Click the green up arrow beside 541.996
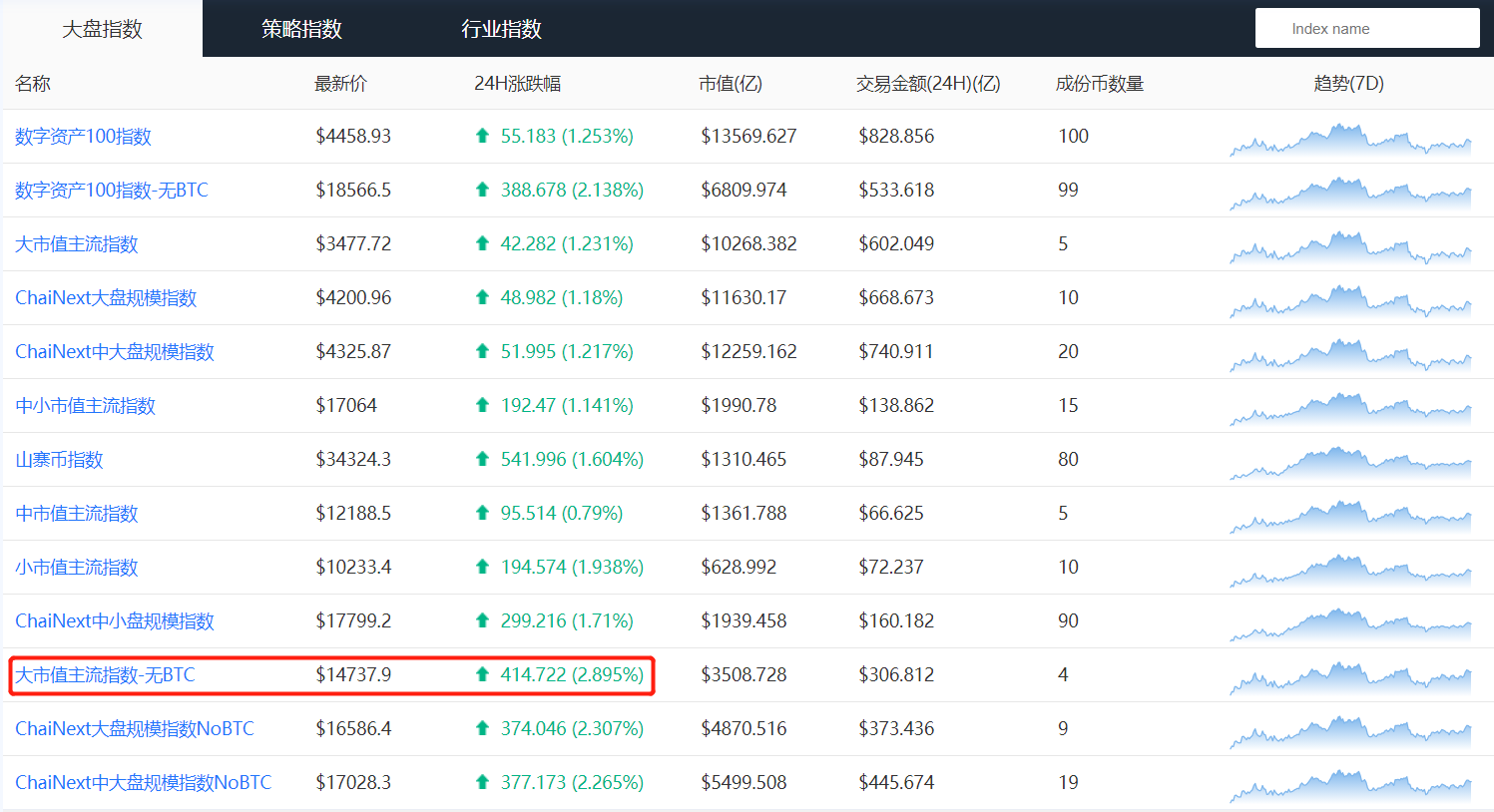 point(483,459)
